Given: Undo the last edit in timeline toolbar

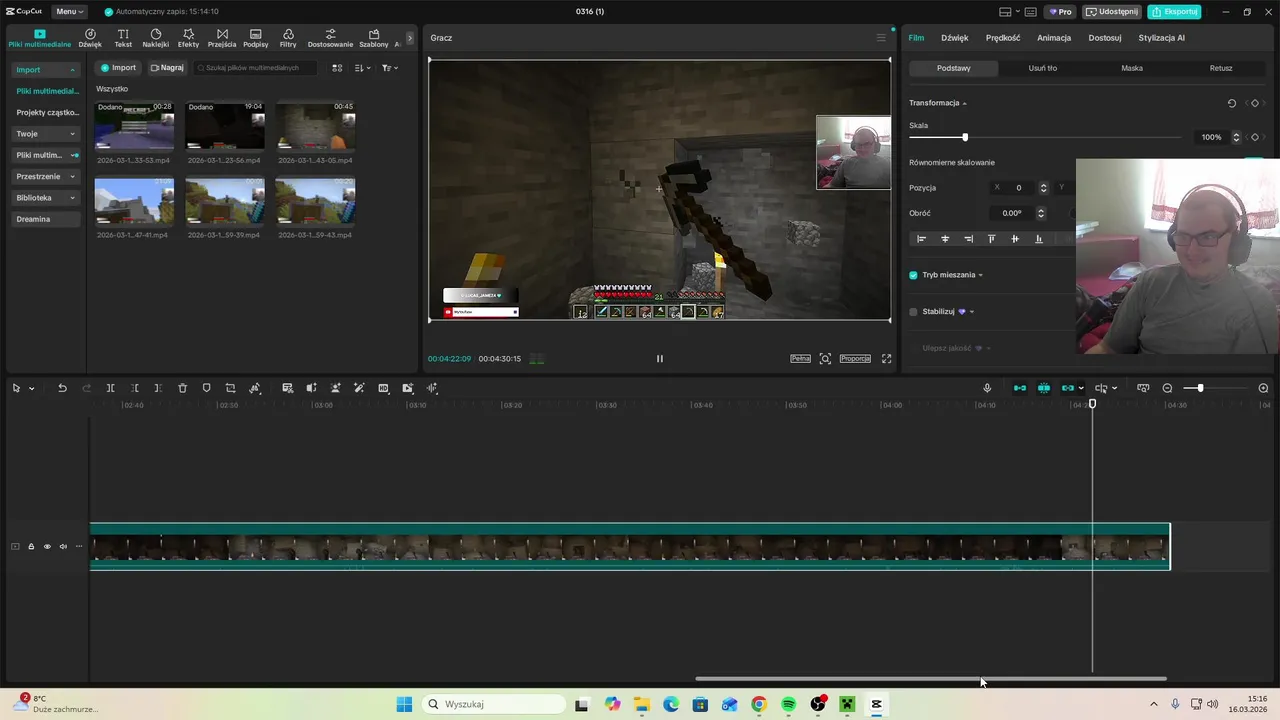Looking at the screenshot, I should (x=62, y=388).
